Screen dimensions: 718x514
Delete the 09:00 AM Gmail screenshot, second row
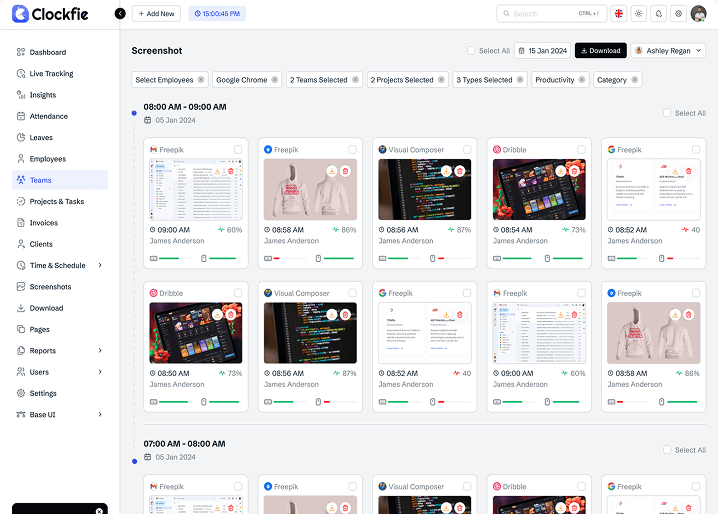click(574, 315)
